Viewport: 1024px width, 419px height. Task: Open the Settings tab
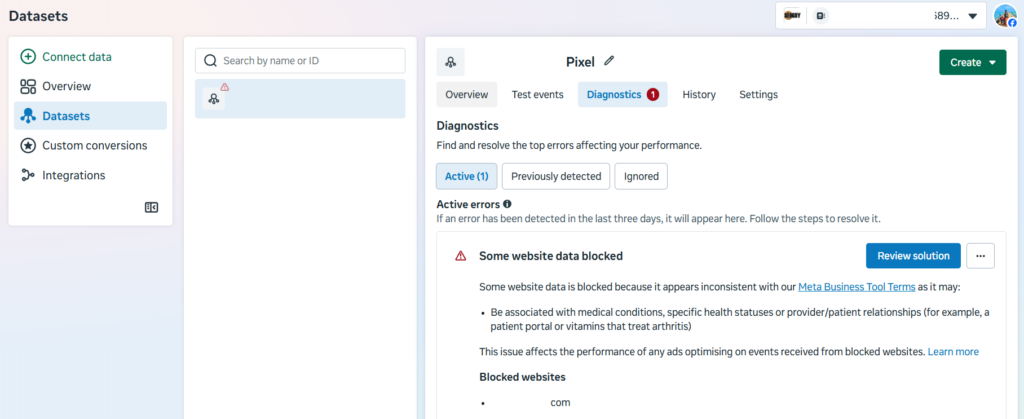(x=758, y=95)
